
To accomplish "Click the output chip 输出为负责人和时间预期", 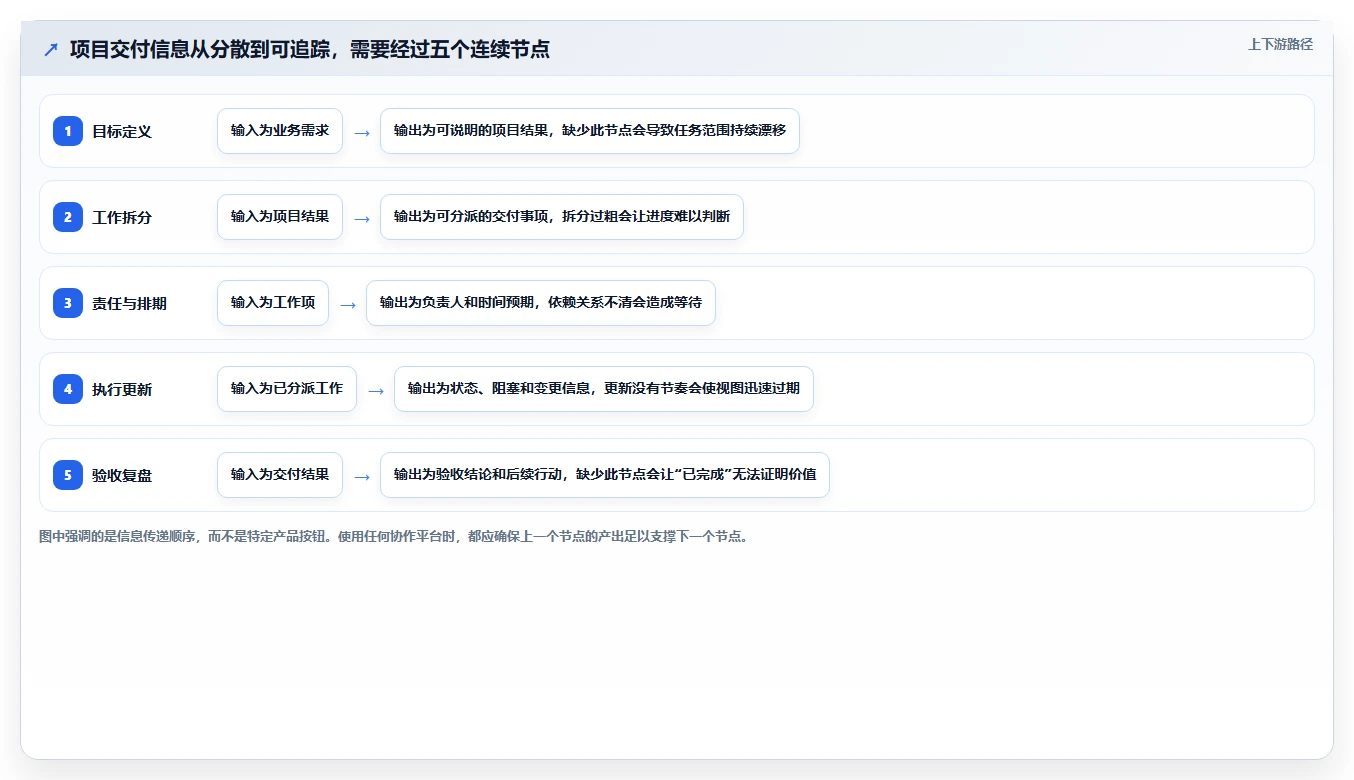I will [x=541, y=303].
